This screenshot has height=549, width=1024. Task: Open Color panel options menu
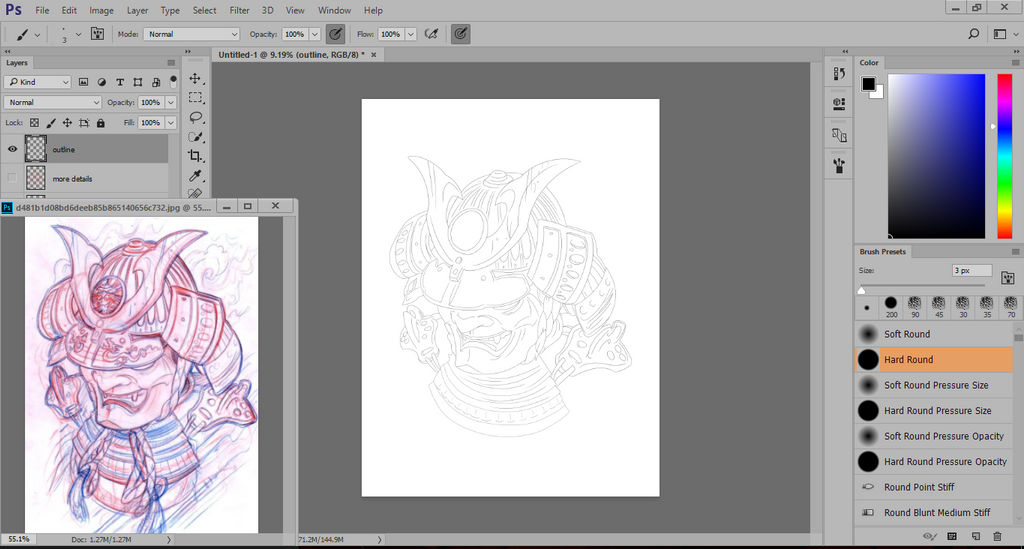point(1016,63)
